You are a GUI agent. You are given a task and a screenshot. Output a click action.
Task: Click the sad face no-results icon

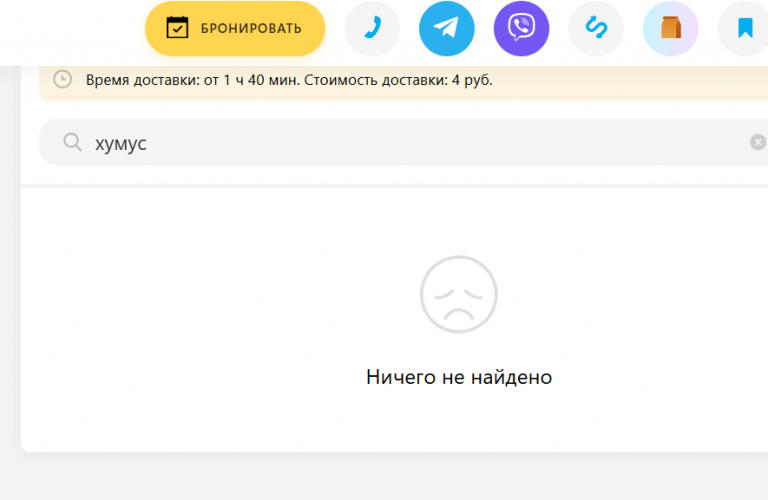459,294
